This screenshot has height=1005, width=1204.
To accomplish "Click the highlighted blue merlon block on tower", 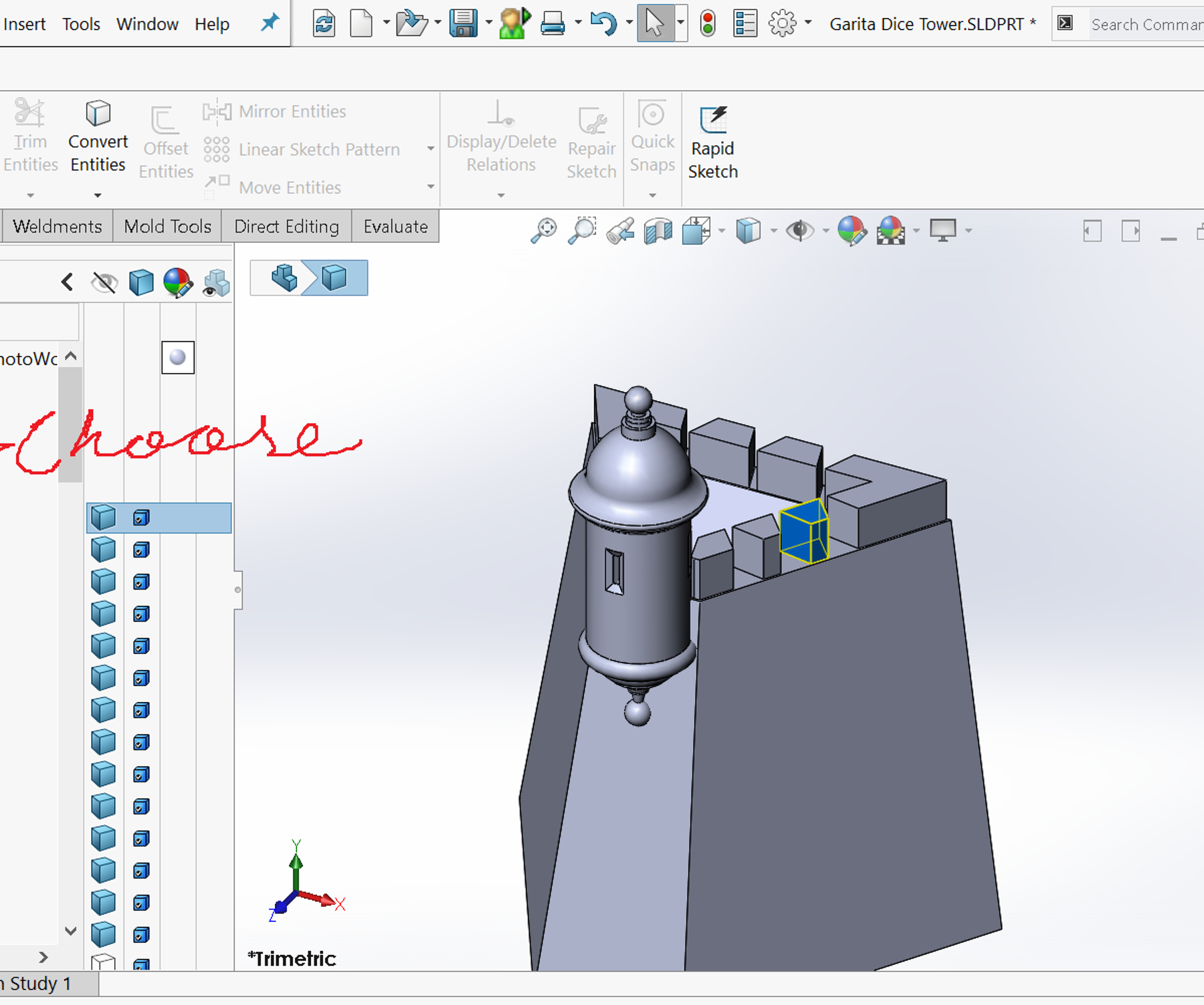I will click(x=804, y=531).
